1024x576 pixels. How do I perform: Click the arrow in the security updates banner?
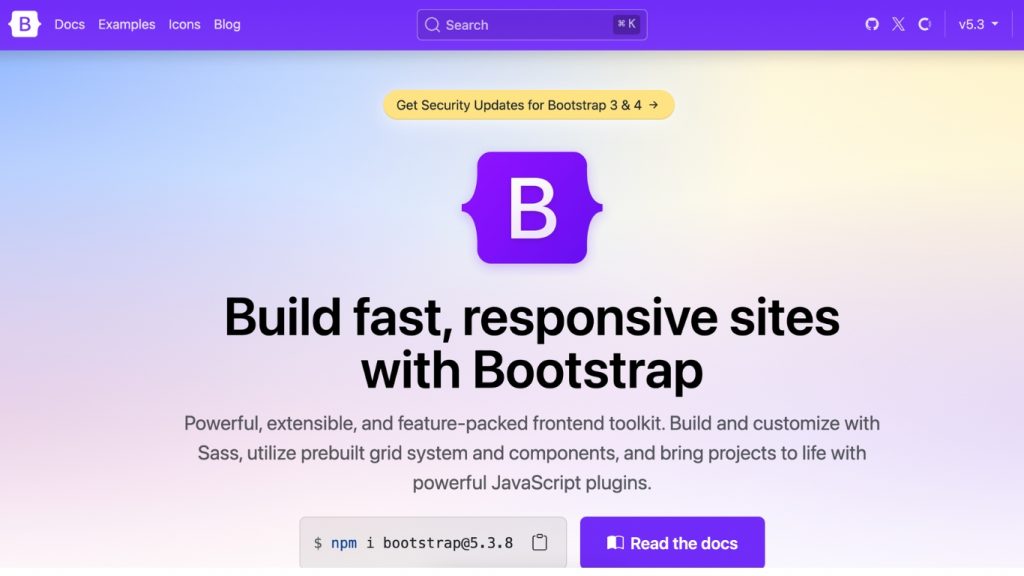(x=655, y=105)
